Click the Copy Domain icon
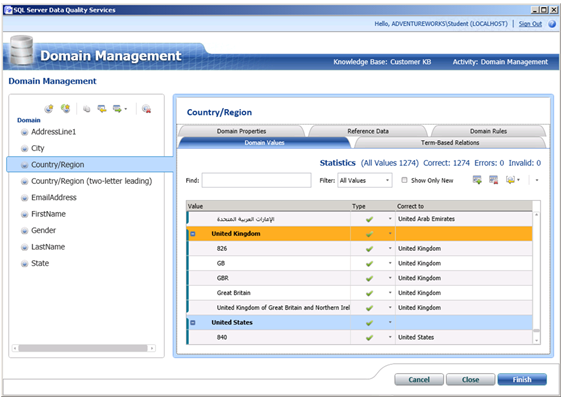563x400 pixels. tap(87, 109)
